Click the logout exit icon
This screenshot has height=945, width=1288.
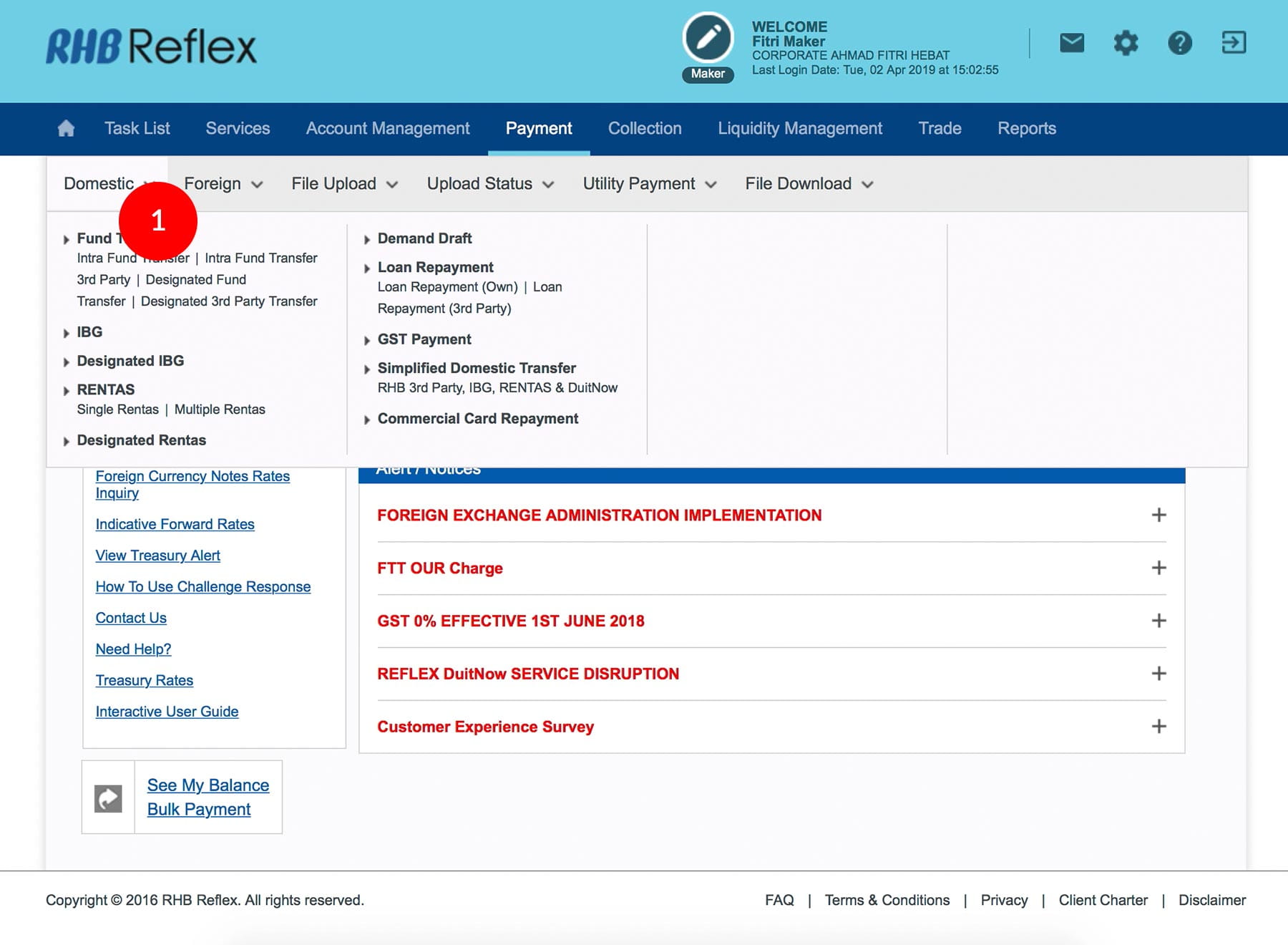tap(1234, 43)
